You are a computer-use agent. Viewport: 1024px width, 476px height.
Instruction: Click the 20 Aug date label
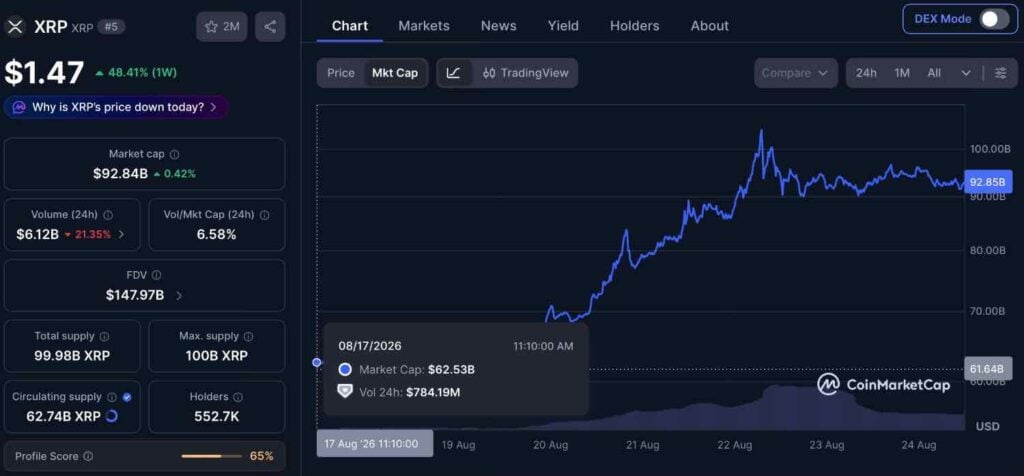(x=550, y=445)
